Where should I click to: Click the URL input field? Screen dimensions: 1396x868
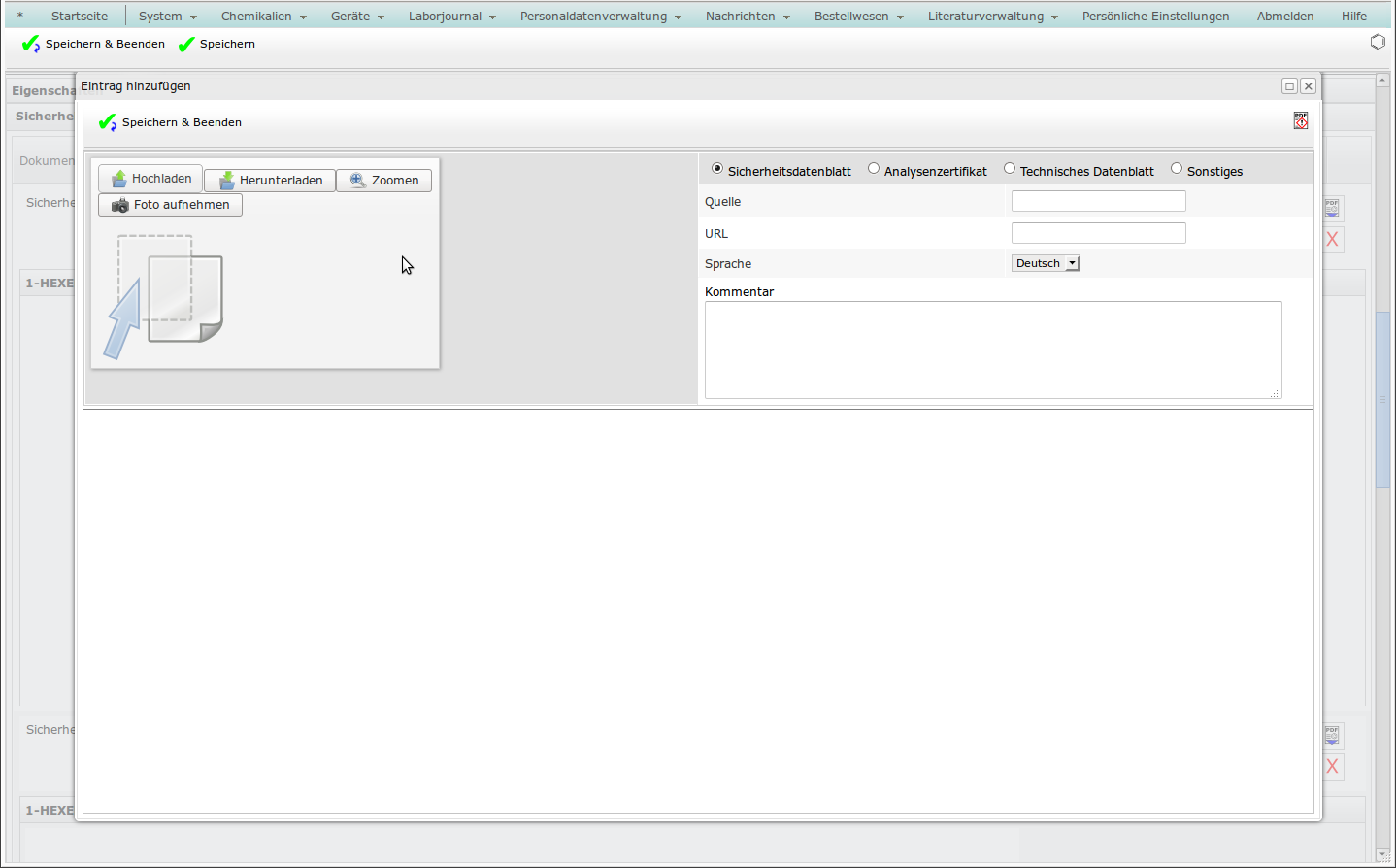click(x=1099, y=233)
